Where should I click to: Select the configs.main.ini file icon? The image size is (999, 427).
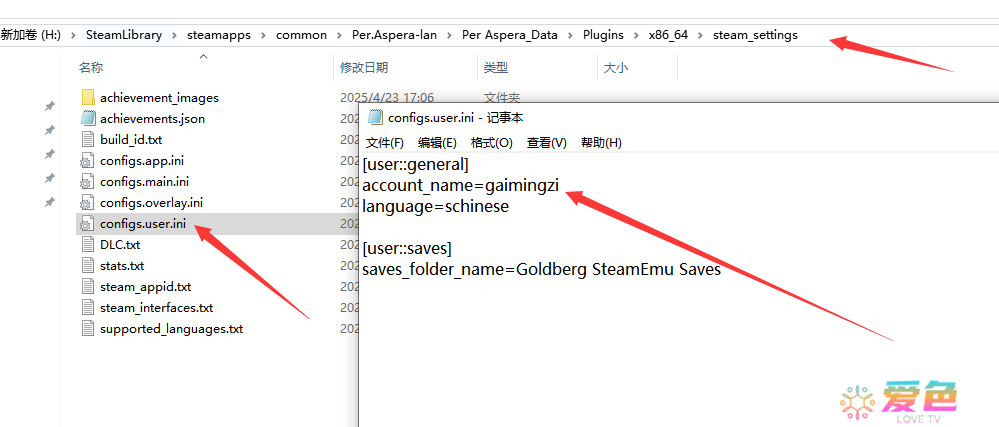[x=87, y=182]
